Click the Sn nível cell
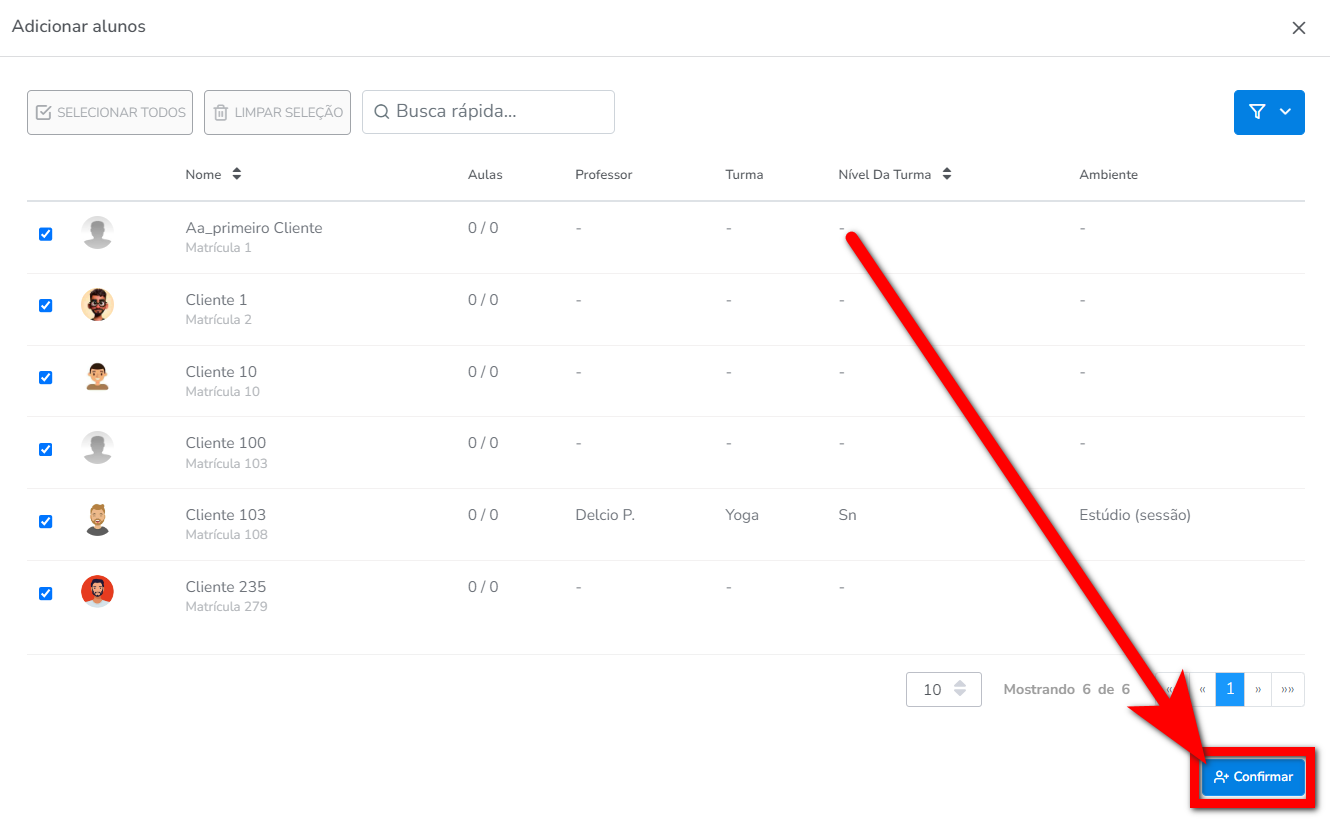Screen dimensions: 1330x820 click(x=847, y=515)
